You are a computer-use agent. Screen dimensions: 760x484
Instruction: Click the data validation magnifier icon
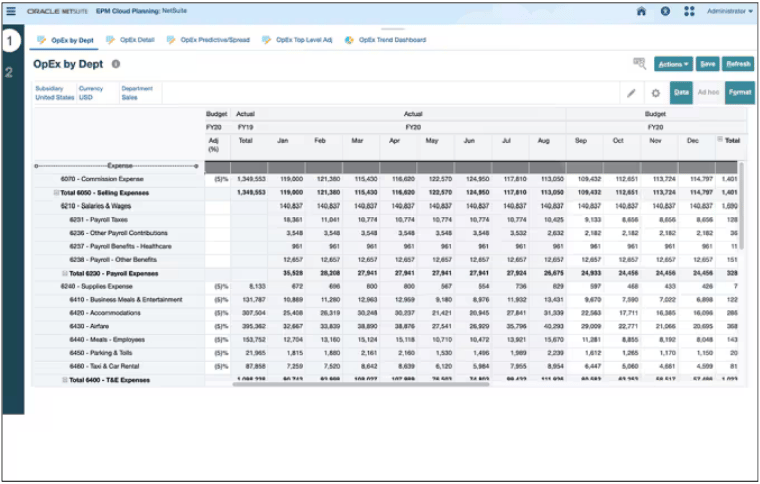pyautogui.click(x=639, y=63)
